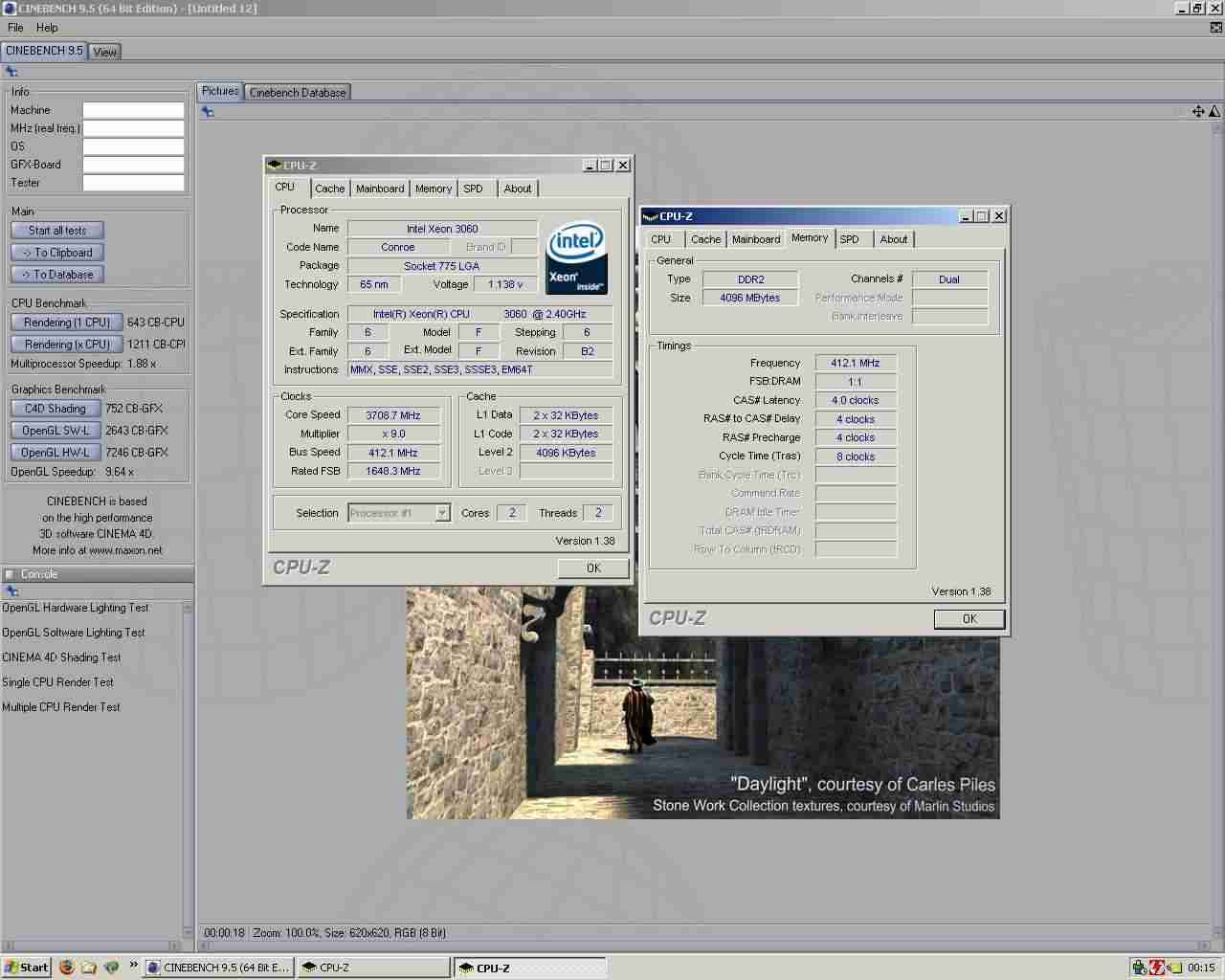Click the pin icon below CINEBENCH 9.5 tab
Screen dimensions: 1225x980
[x=11, y=71]
